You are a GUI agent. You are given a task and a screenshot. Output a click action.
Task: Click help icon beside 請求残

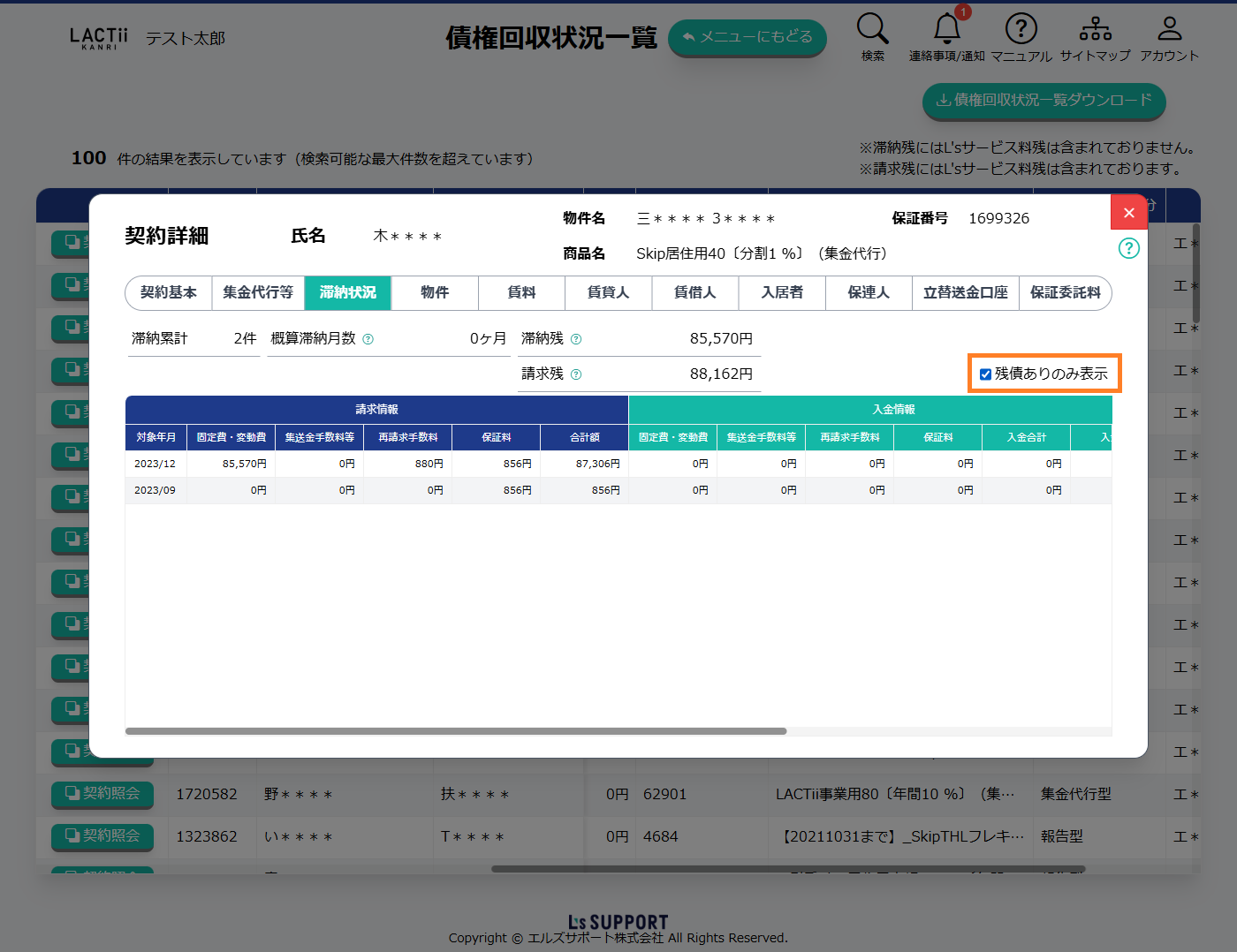click(576, 374)
